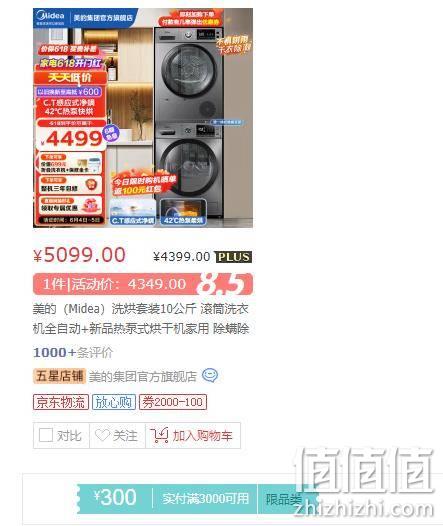Screen dimensions: 443x526
Task: Tick the 对比 compare checkbox
Action: tap(46, 435)
